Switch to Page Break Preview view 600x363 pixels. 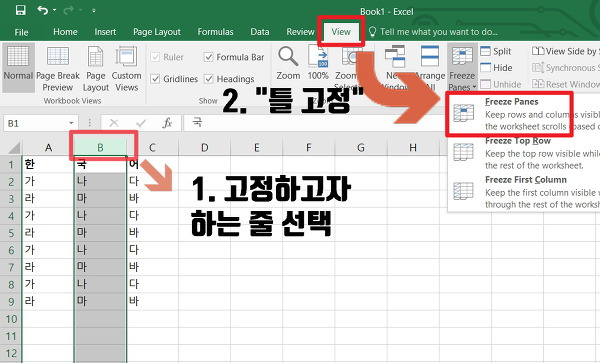58,67
